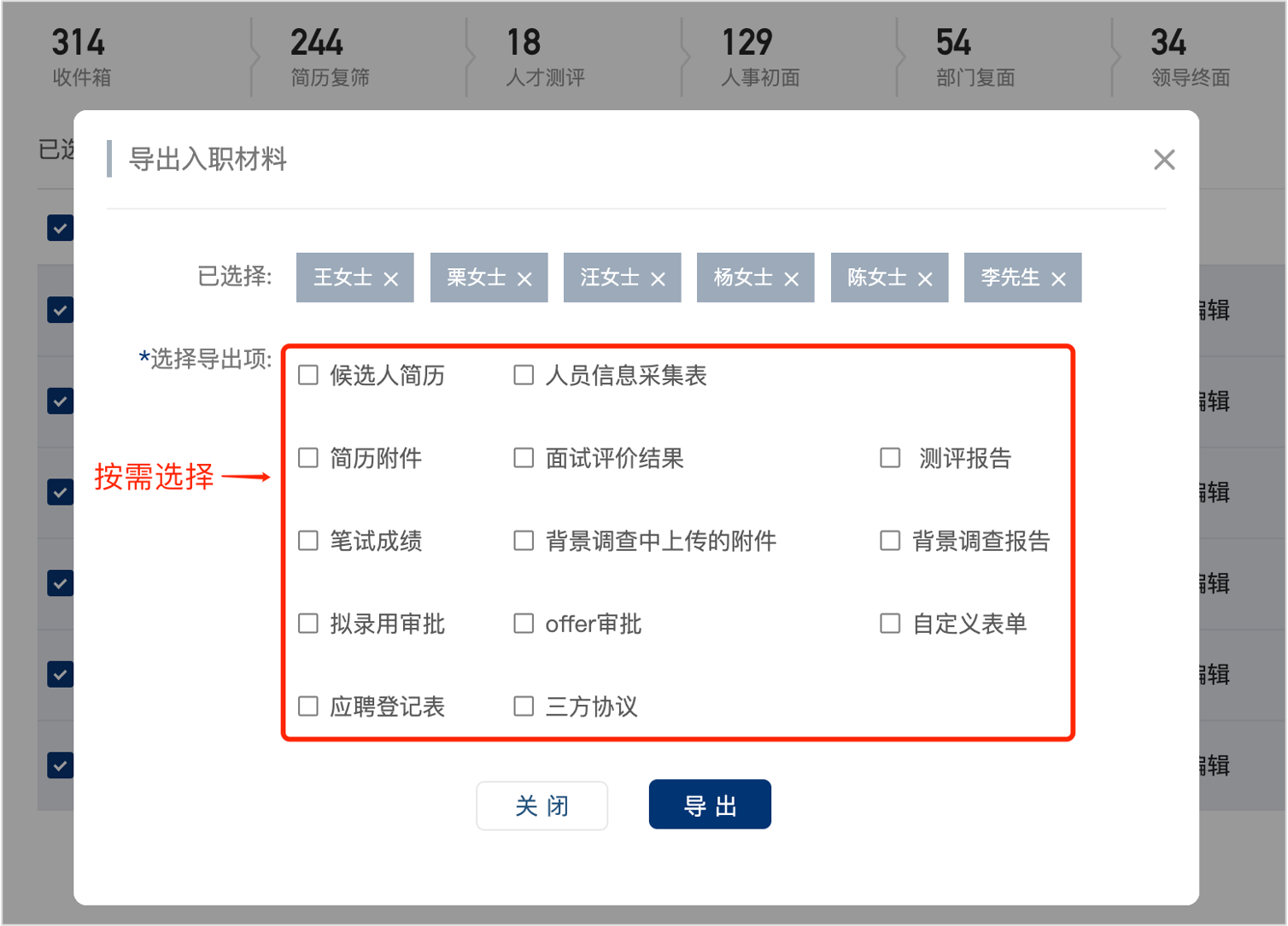Click the 导出 button

710,805
